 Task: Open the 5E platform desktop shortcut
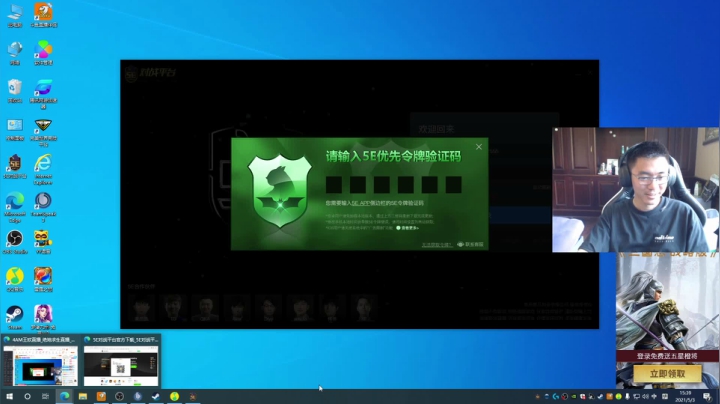15,166
